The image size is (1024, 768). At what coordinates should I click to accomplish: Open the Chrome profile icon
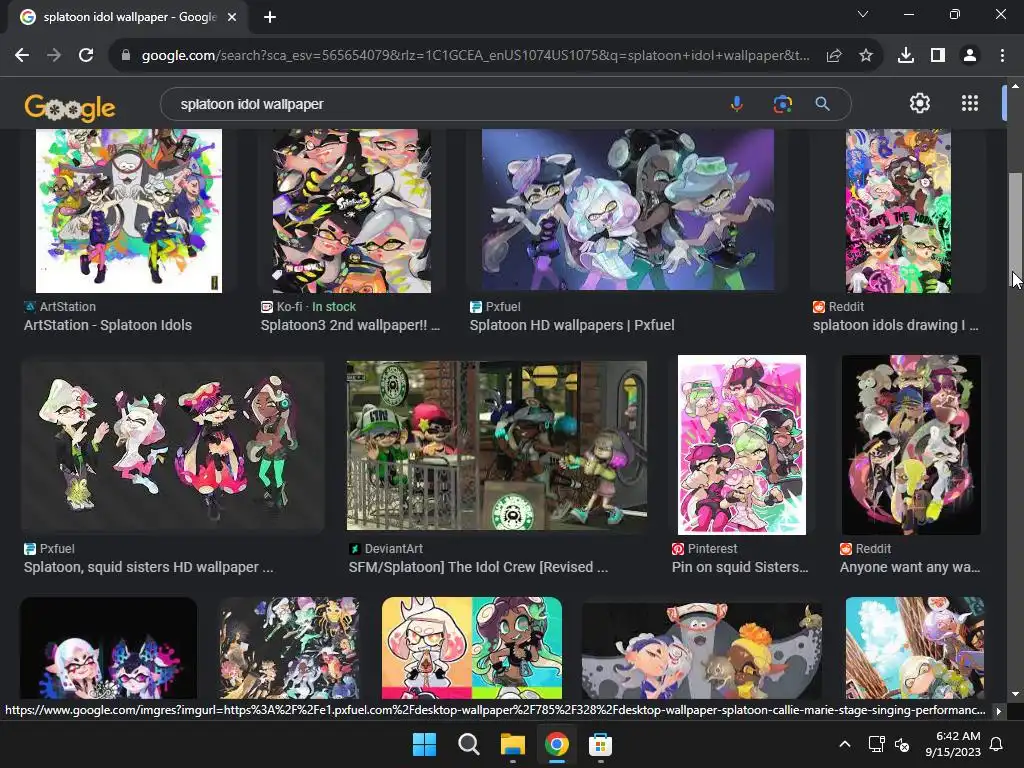970,56
